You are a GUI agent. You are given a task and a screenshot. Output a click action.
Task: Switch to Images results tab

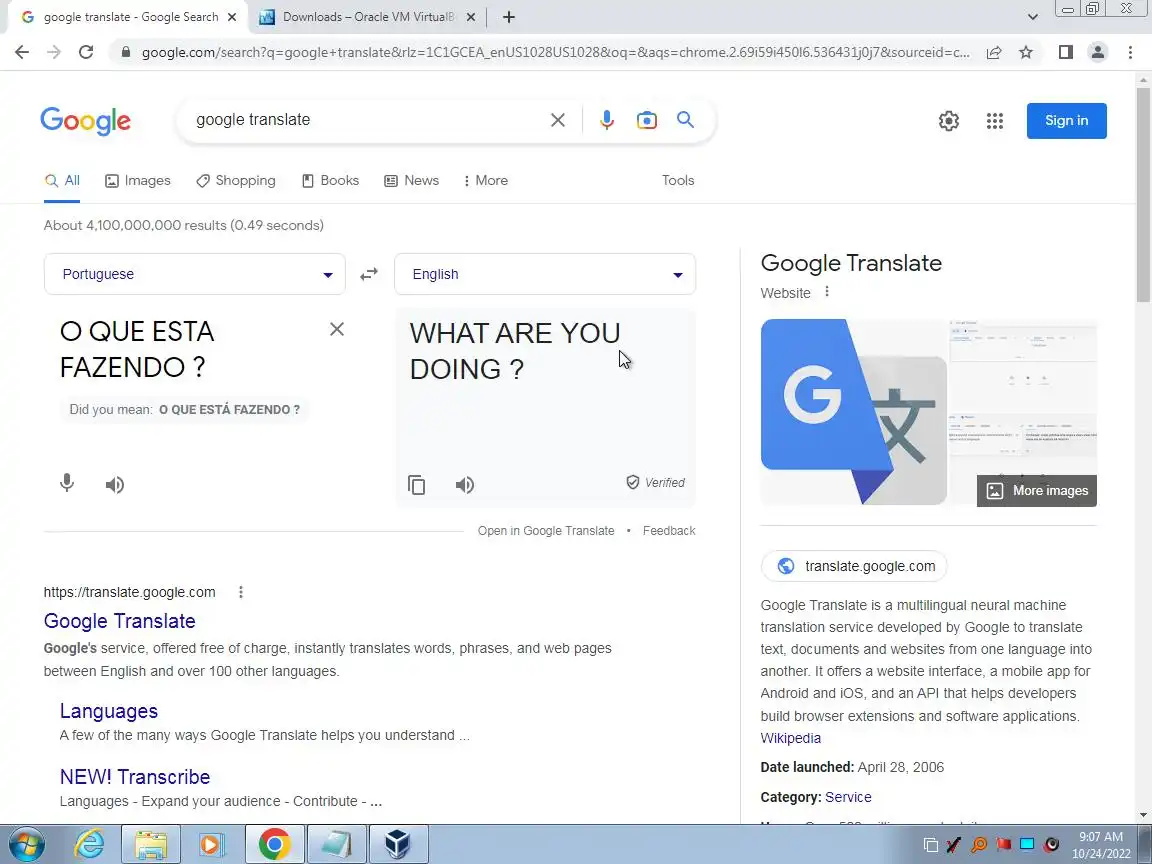point(137,181)
